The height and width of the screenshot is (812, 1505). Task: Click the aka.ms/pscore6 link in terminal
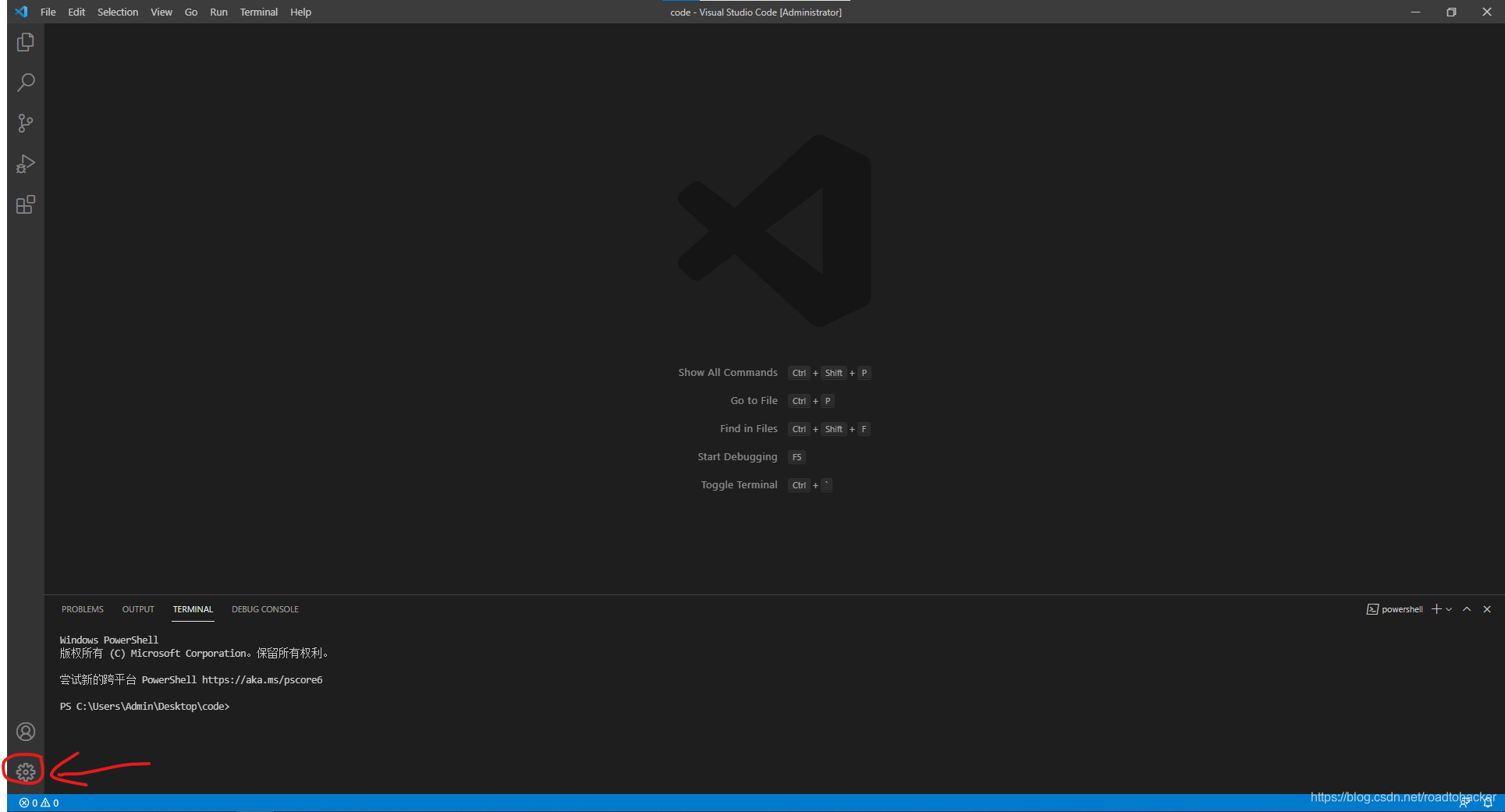coord(262,680)
